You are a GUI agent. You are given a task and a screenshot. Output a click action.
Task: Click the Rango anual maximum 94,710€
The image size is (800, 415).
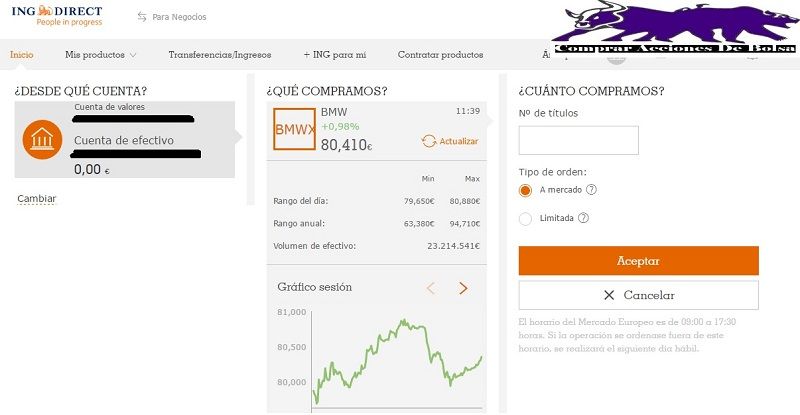pyautogui.click(x=465, y=224)
